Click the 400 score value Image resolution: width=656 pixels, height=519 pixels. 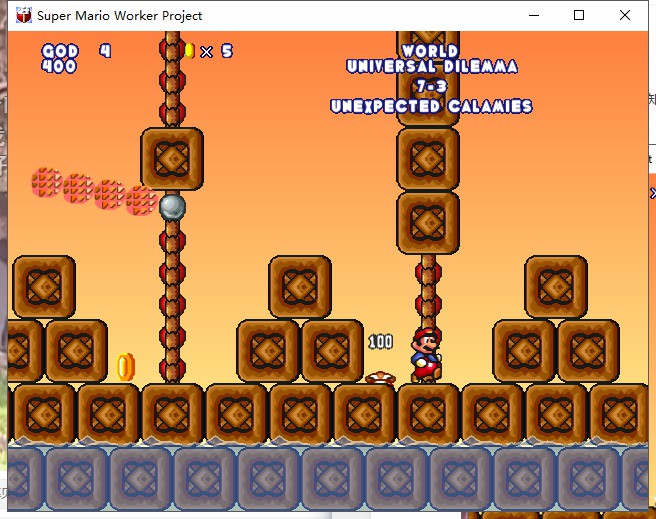click(x=59, y=66)
